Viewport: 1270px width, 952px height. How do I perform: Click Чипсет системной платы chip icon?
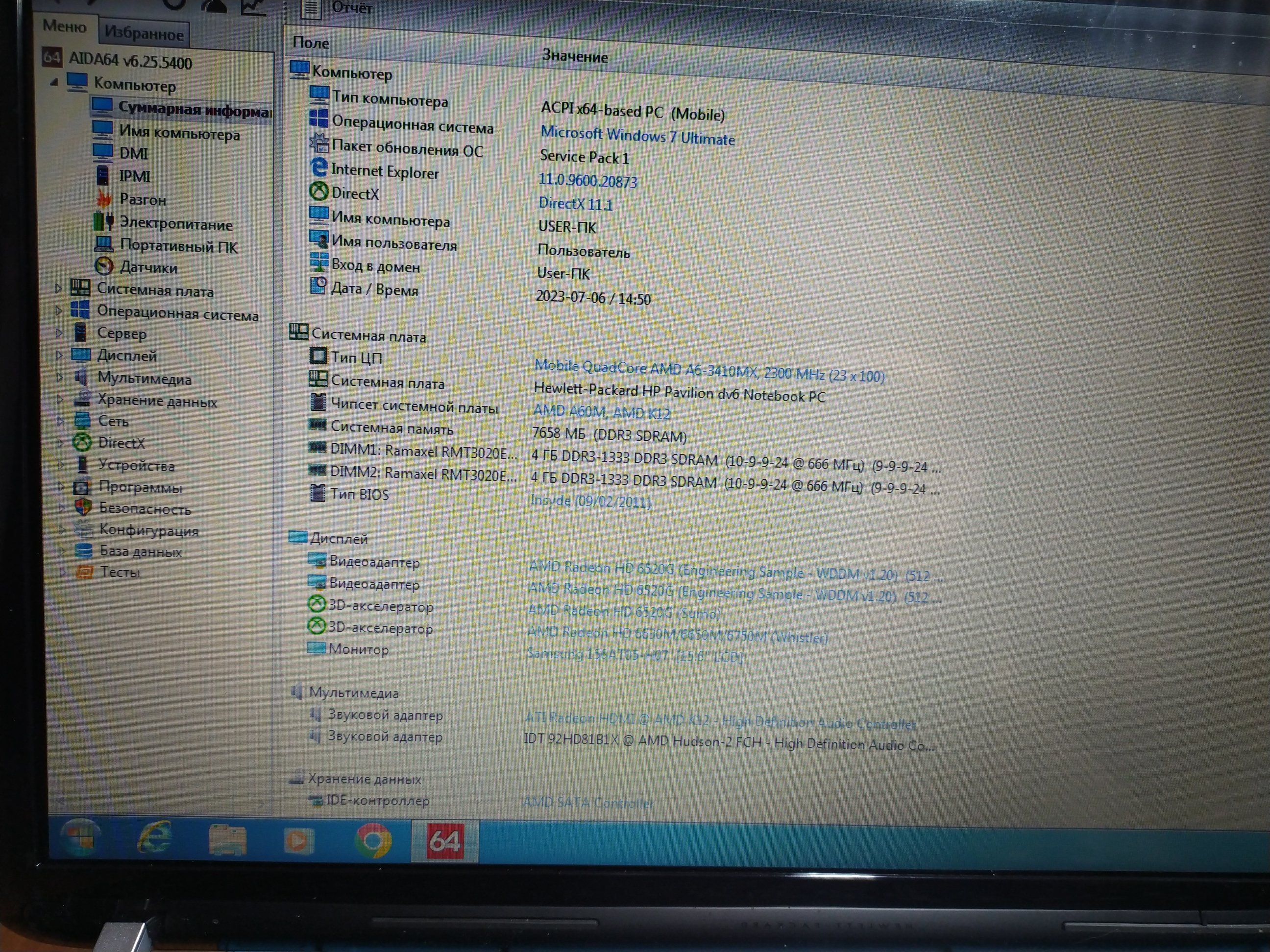(317, 402)
